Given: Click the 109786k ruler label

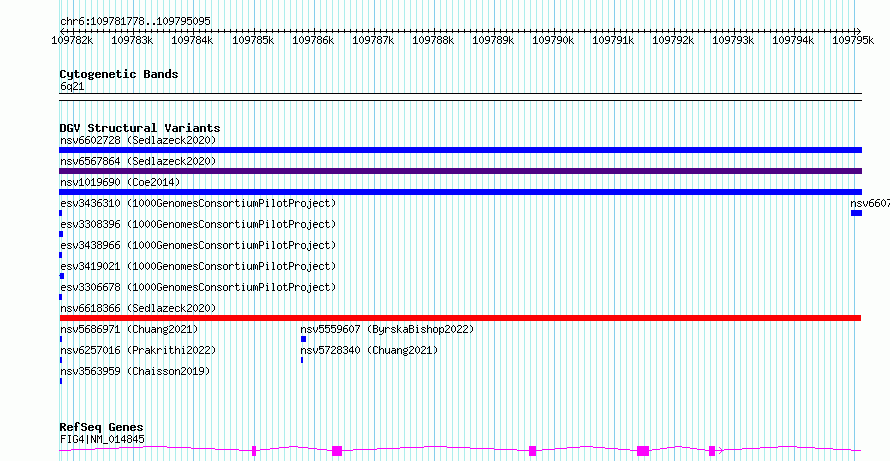Looking at the screenshot, I should pyautogui.click(x=313, y=40).
